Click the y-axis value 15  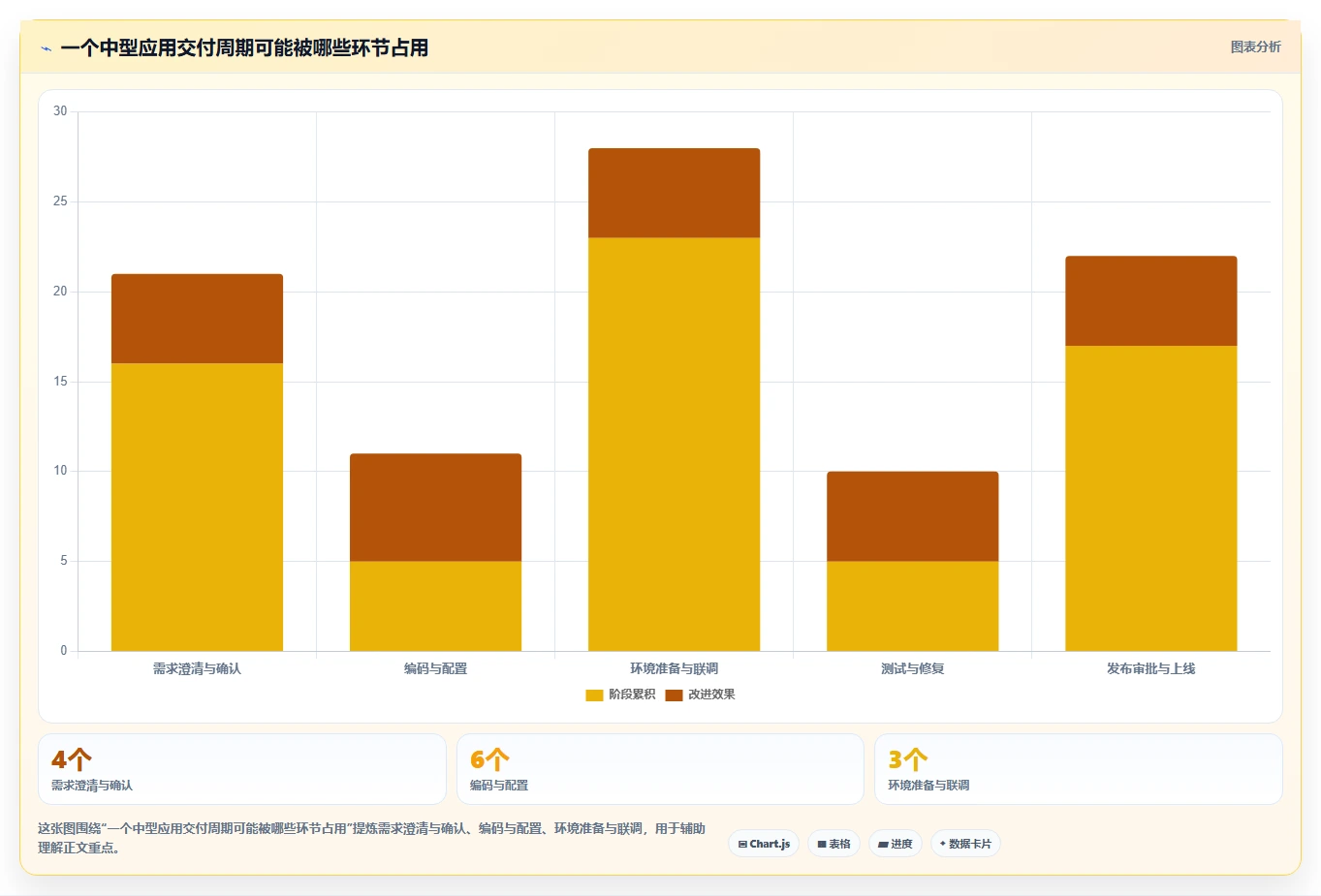60,382
